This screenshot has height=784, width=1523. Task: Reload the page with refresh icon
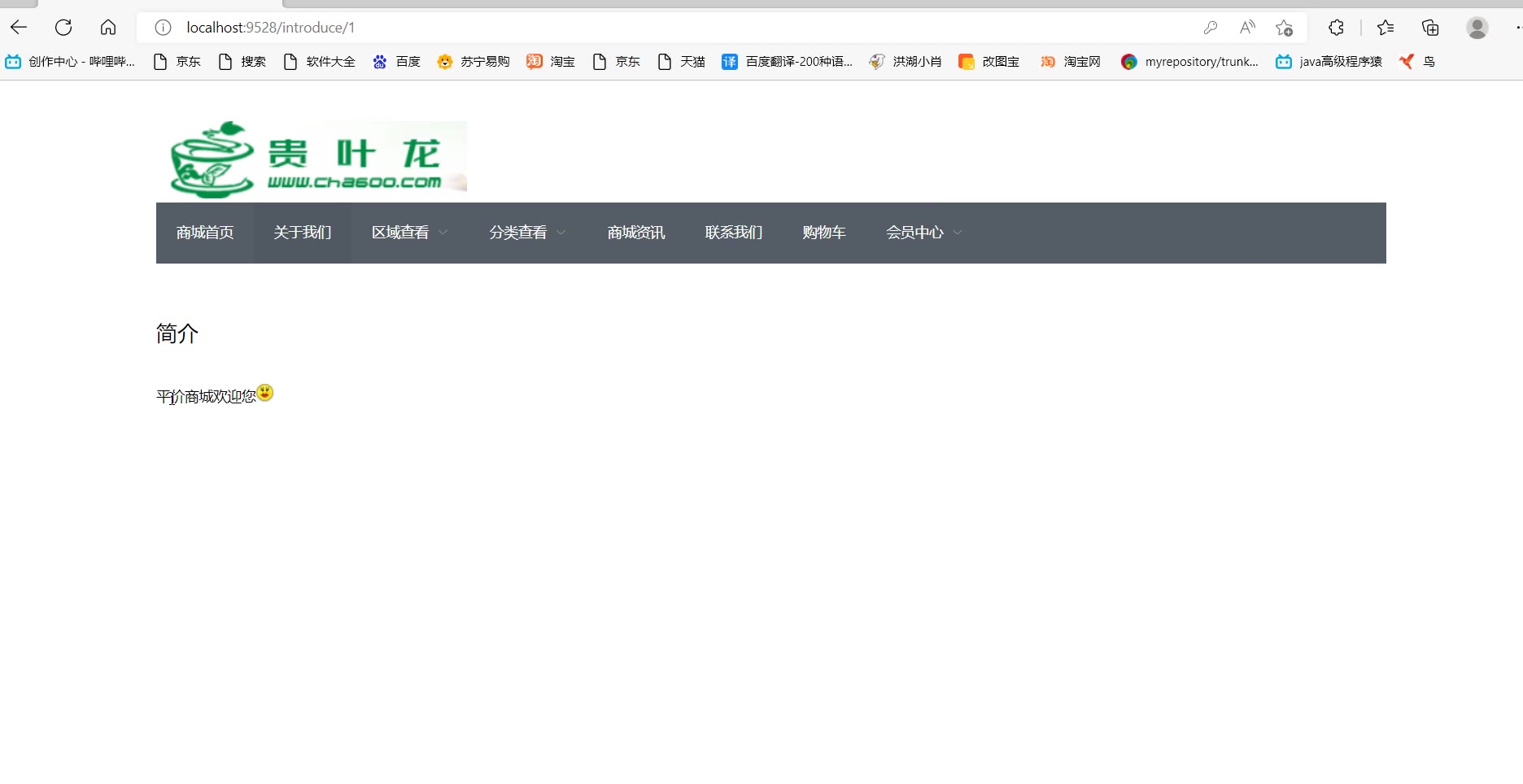(x=63, y=28)
